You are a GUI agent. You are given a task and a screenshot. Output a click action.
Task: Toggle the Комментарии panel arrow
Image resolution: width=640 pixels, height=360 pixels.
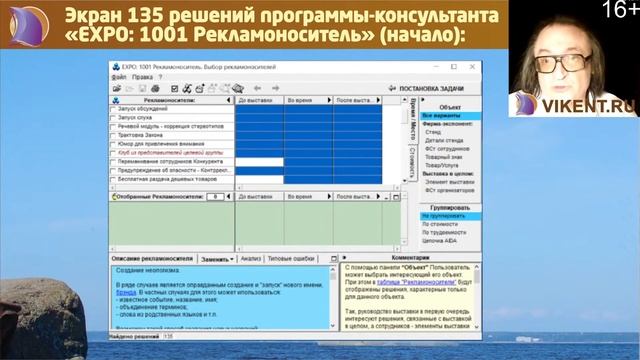coord(344,258)
